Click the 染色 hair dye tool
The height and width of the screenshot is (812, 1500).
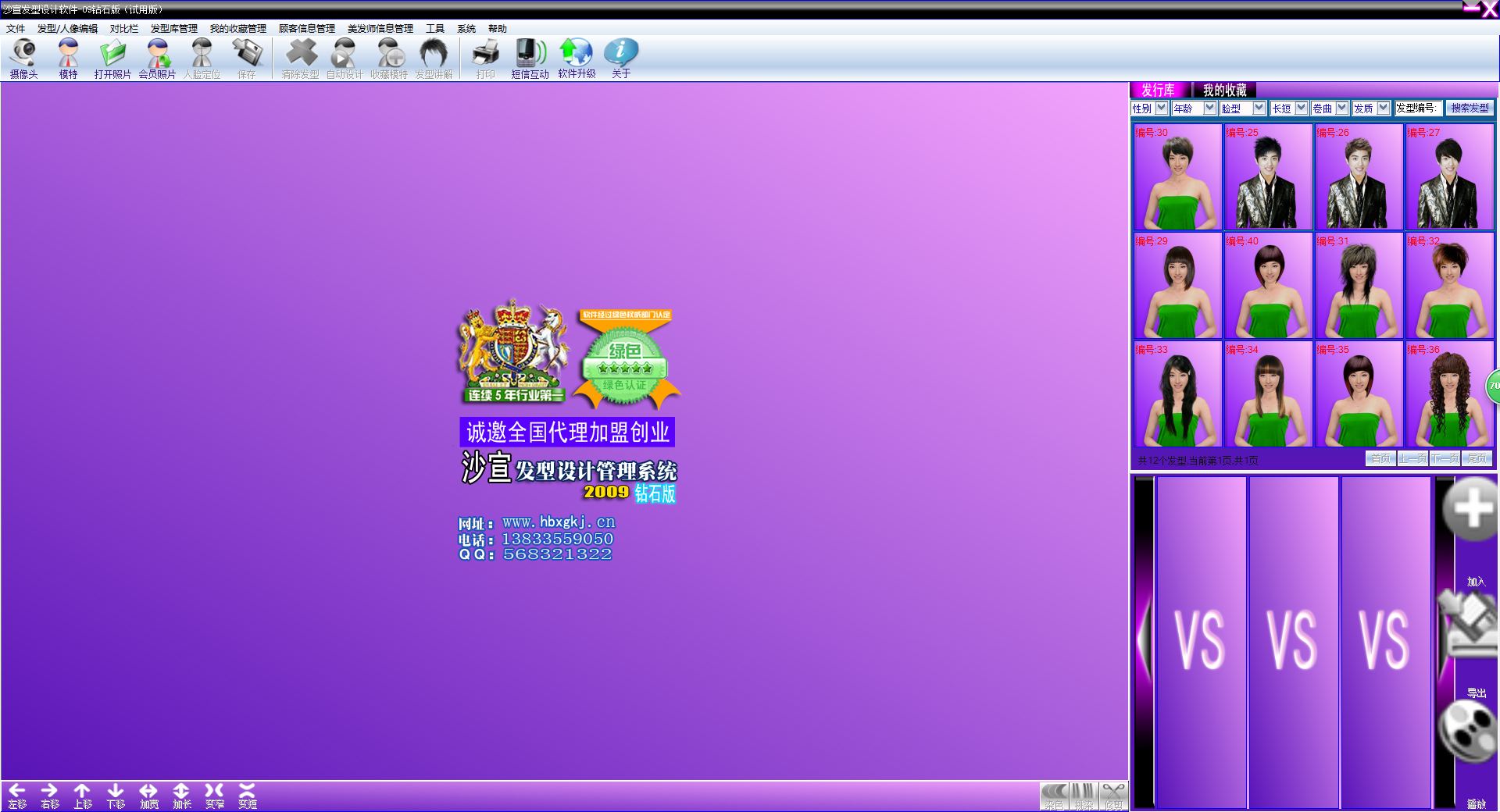1054,796
